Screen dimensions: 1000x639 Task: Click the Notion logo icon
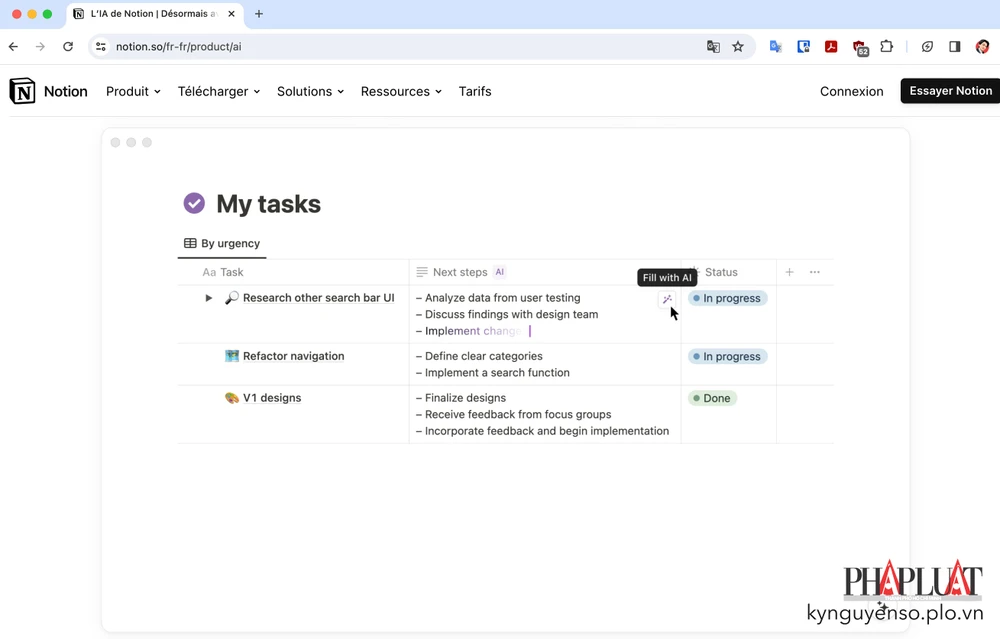click(22, 91)
